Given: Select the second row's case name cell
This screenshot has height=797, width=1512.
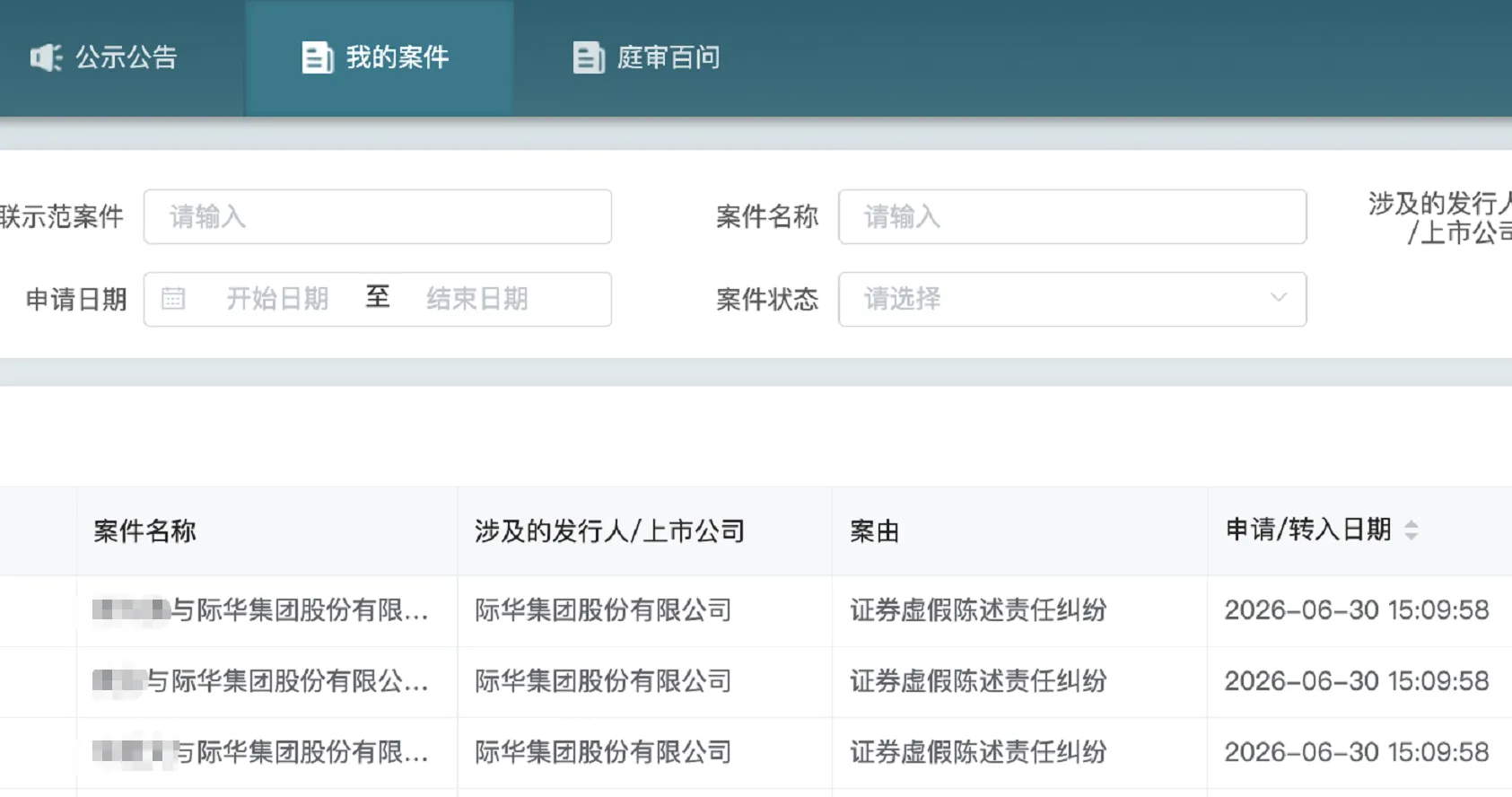Looking at the screenshot, I should pyautogui.click(x=267, y=681).
